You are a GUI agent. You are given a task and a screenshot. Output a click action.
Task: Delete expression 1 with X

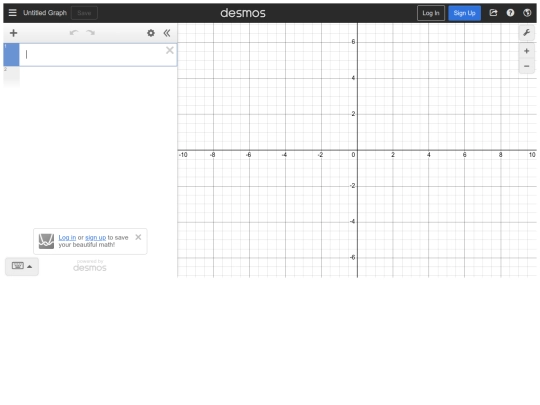coord(169,50)
